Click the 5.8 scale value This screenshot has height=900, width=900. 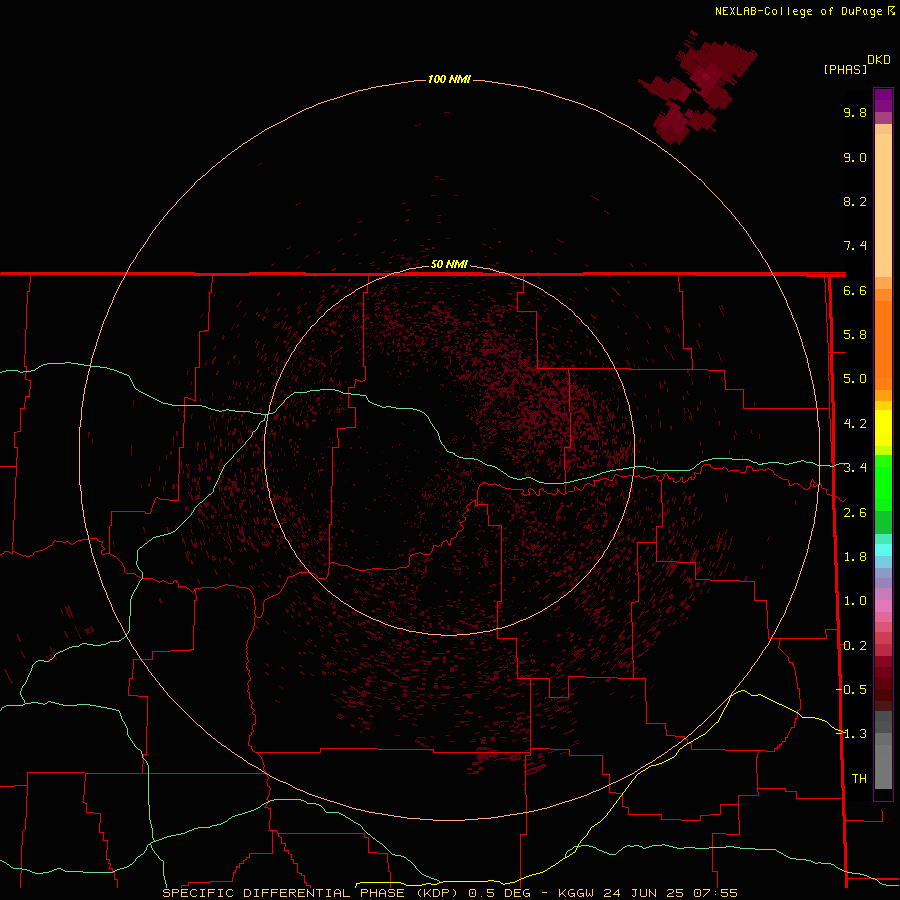coord(855,335)
